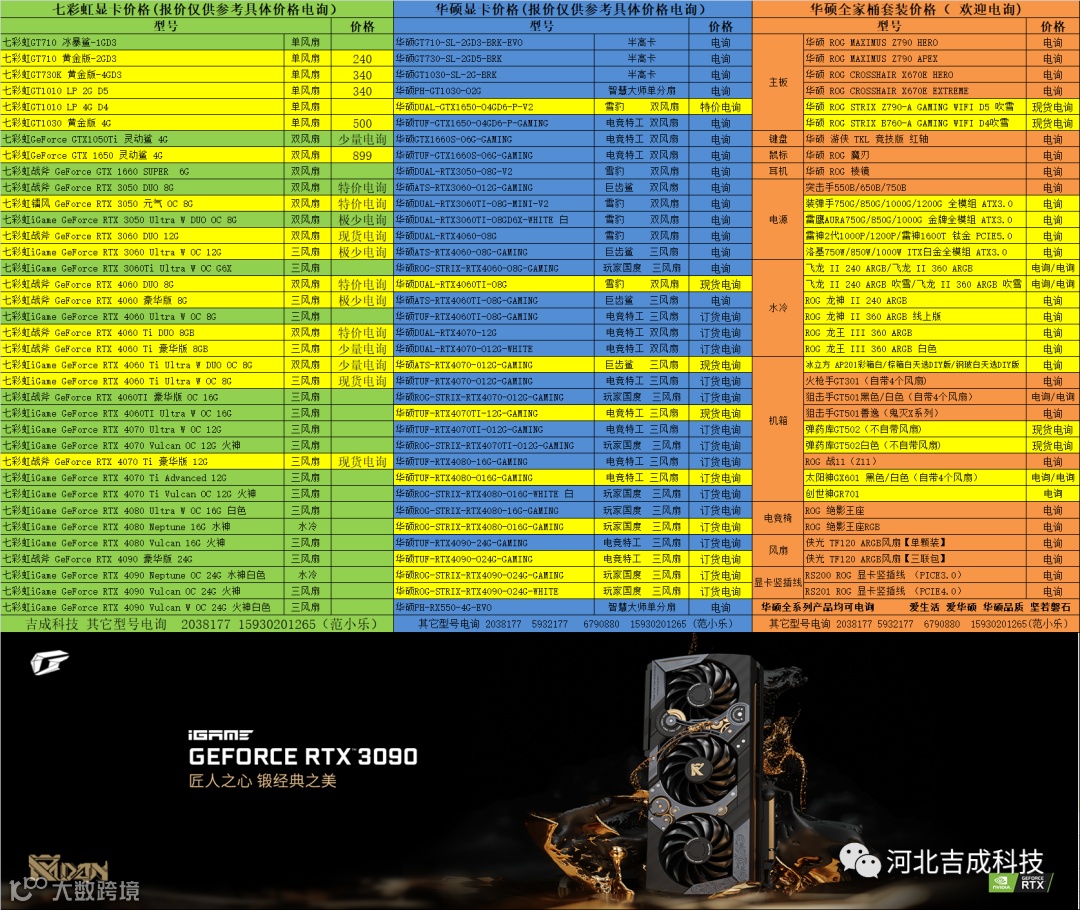This screenshot has height=910, width=1080.
Task: Select row '华硕GT710-SL-2GD3-BRK-EVO'
Action: [572, 42]
